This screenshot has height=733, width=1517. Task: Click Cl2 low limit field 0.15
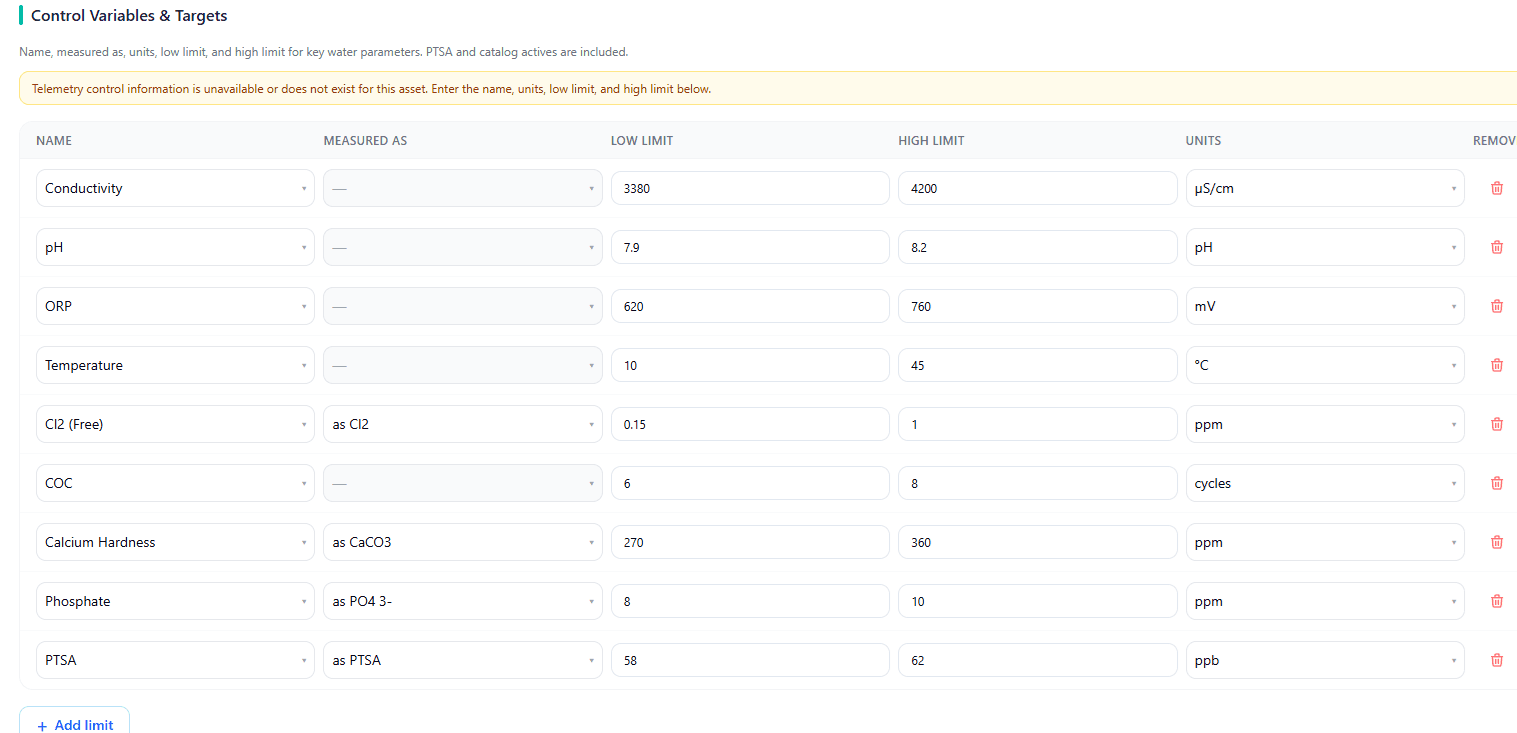click(750, 424)
